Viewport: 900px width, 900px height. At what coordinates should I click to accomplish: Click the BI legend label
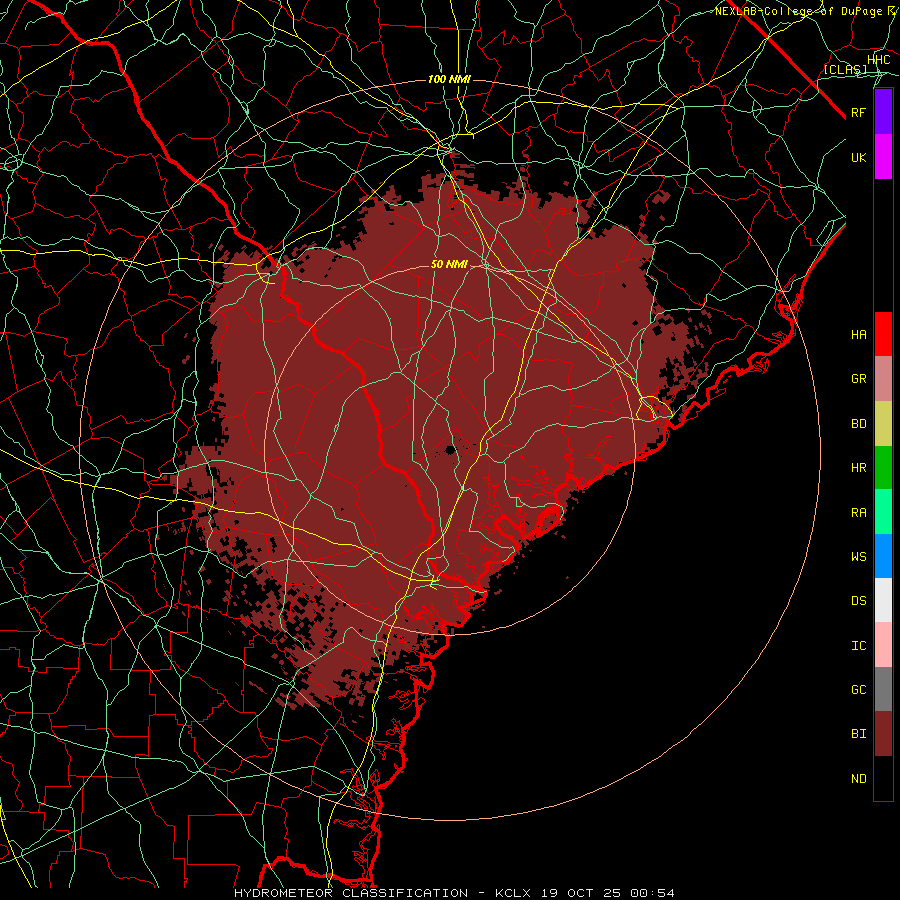coord(858,734)
